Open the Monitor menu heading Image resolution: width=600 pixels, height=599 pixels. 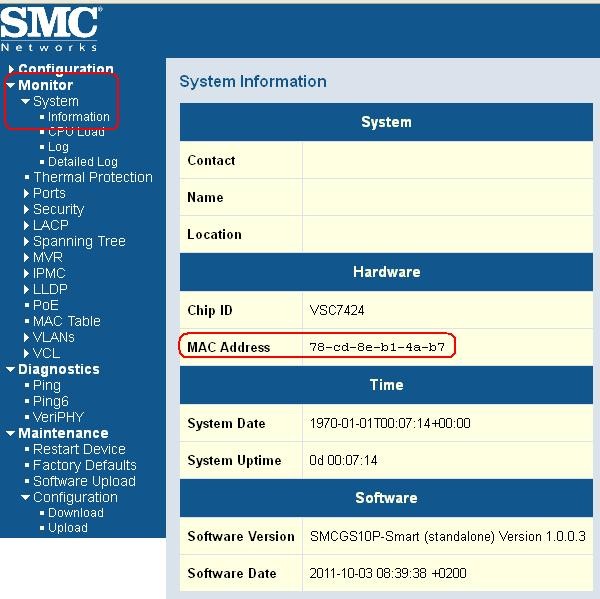click(46, 85)
